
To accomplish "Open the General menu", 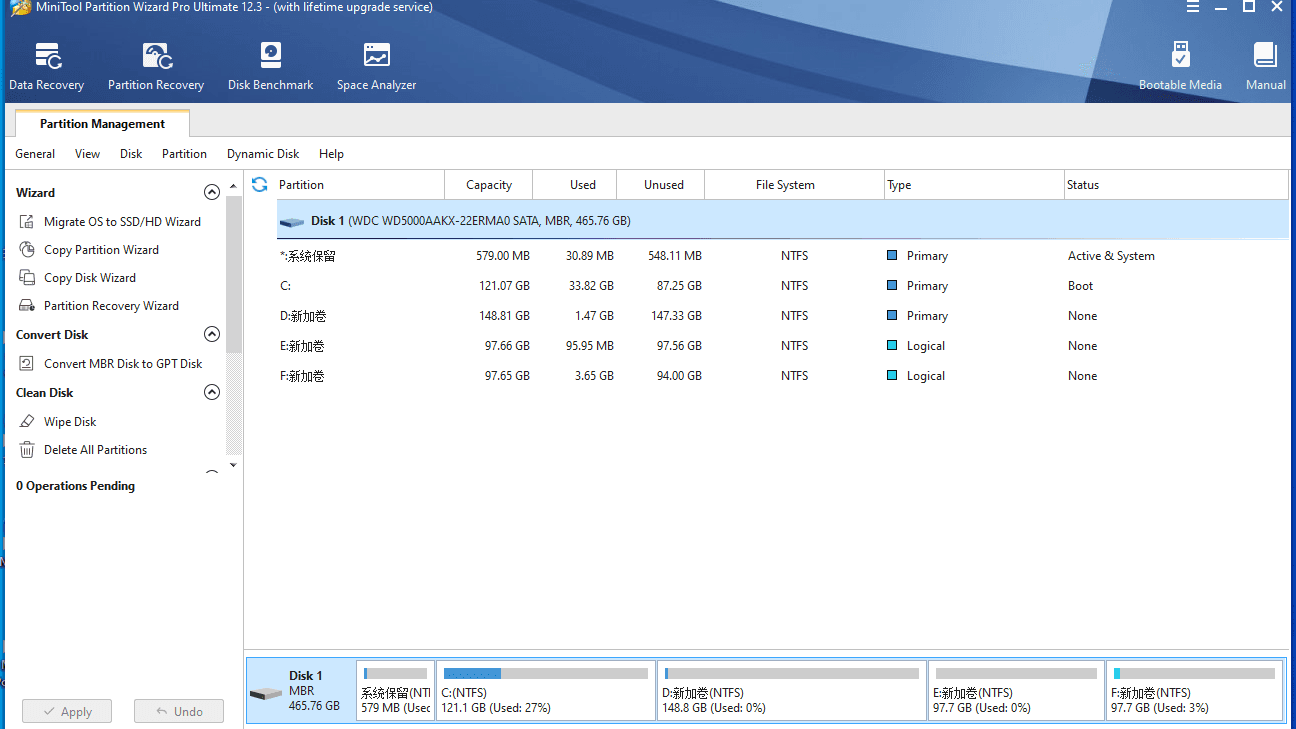I will click(35, 154).
